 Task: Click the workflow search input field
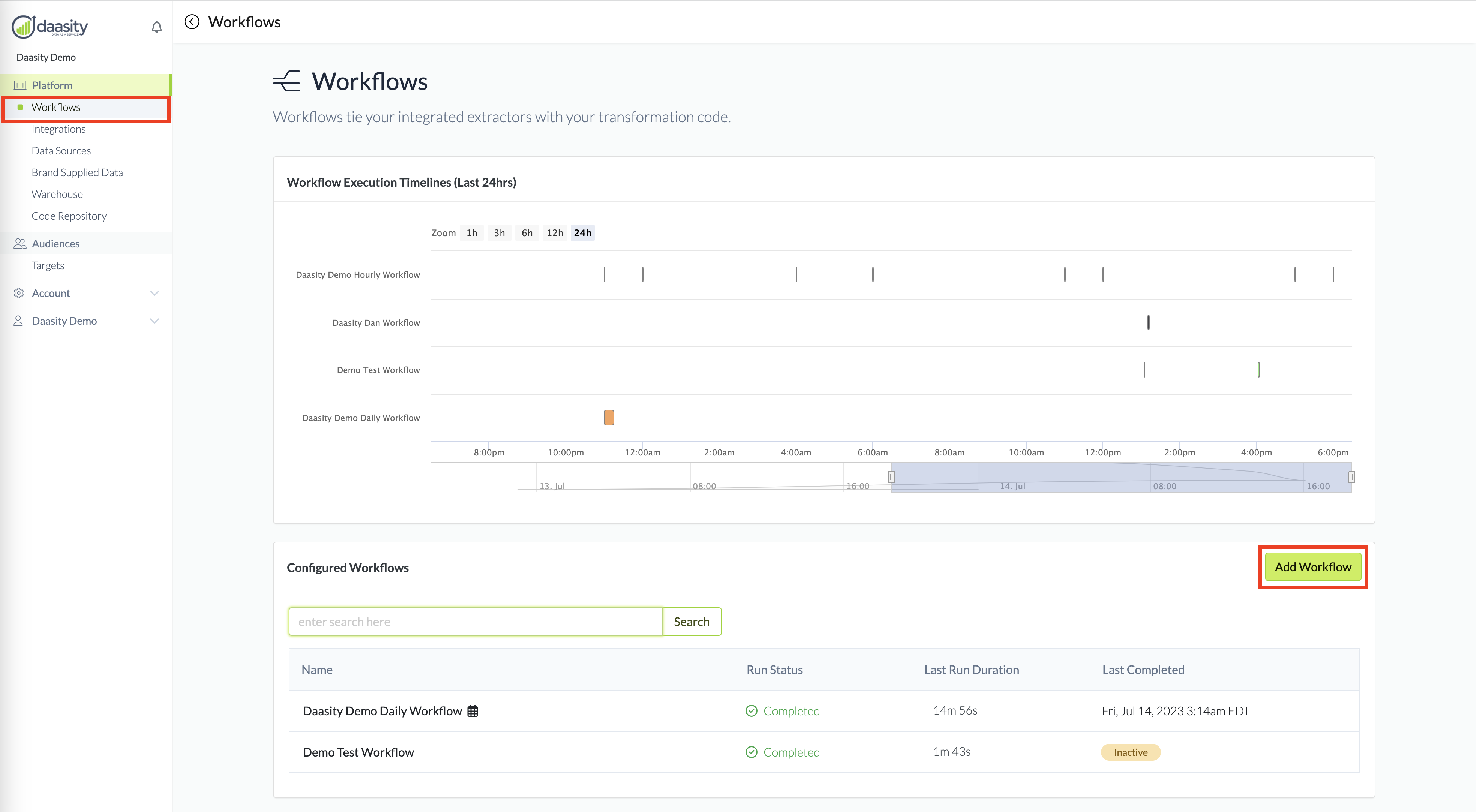(x=475, y=621)
